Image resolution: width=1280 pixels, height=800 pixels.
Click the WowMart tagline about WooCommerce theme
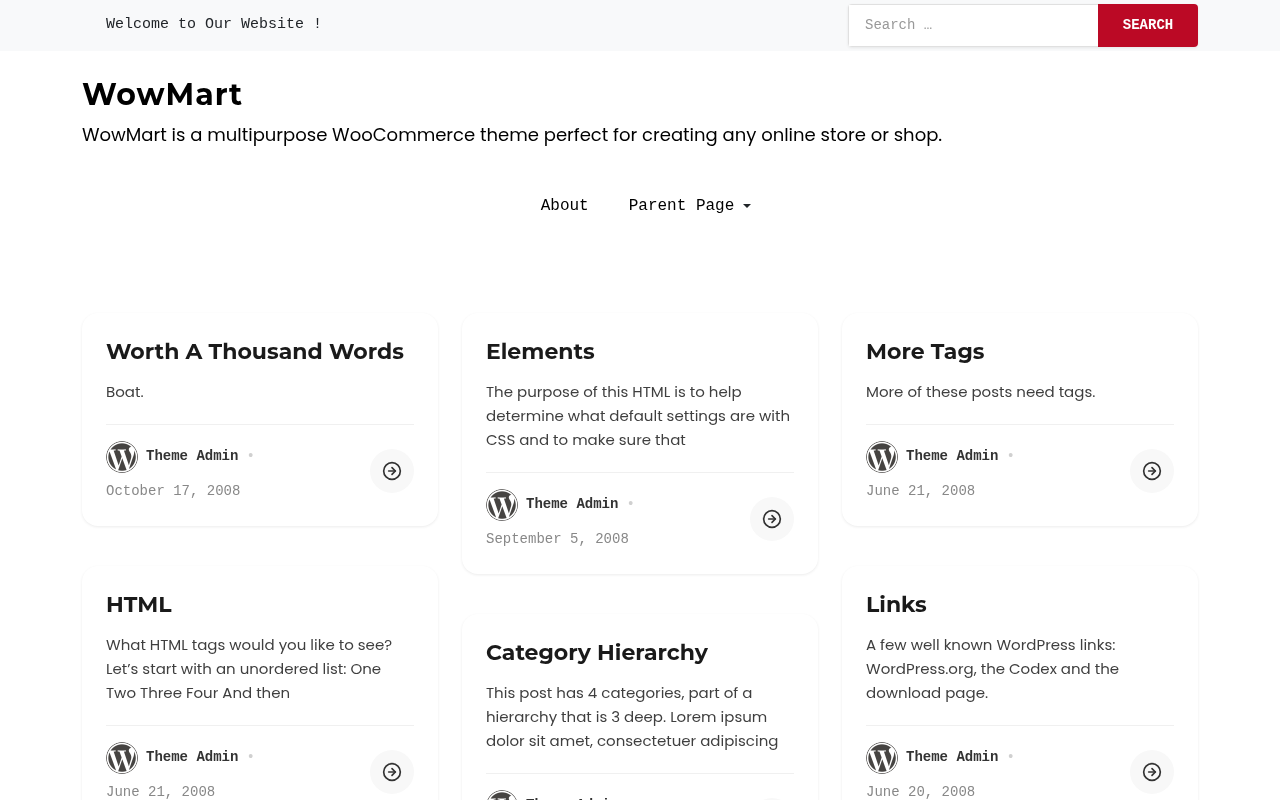point(512,135)
